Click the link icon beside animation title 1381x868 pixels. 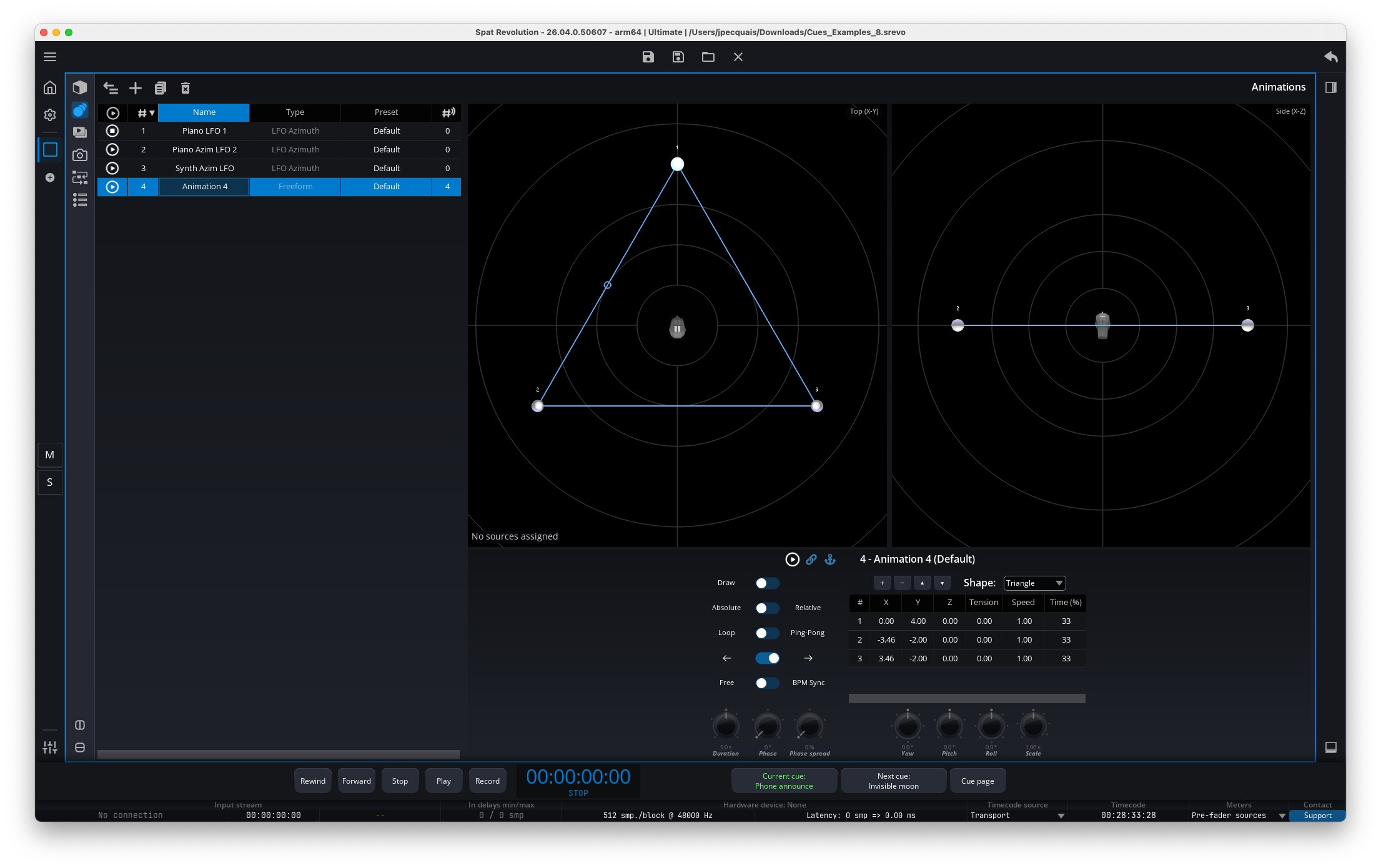[811, 560]
